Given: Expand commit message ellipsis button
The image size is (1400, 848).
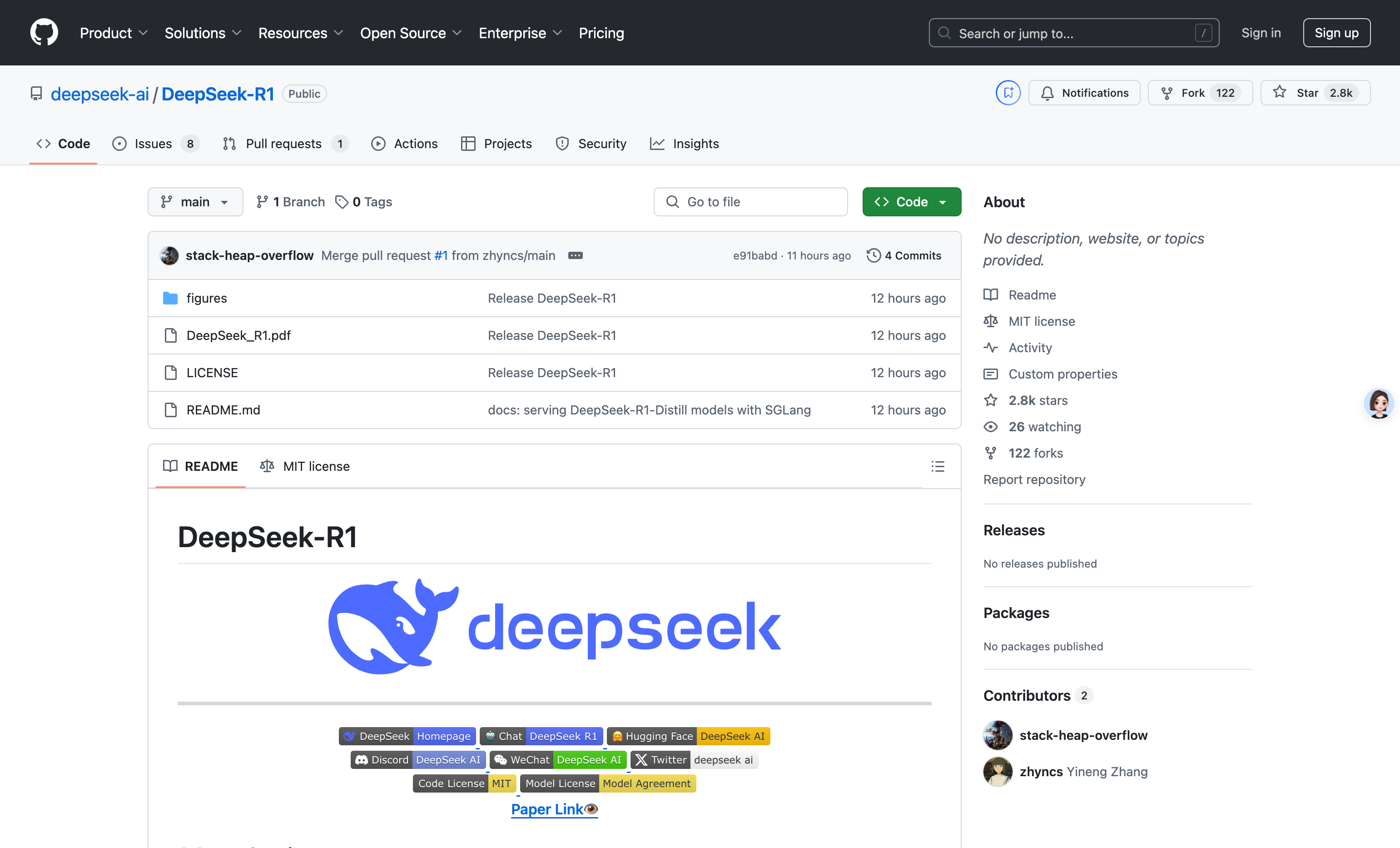Looking at the screenshot, I should click(575, 255).
